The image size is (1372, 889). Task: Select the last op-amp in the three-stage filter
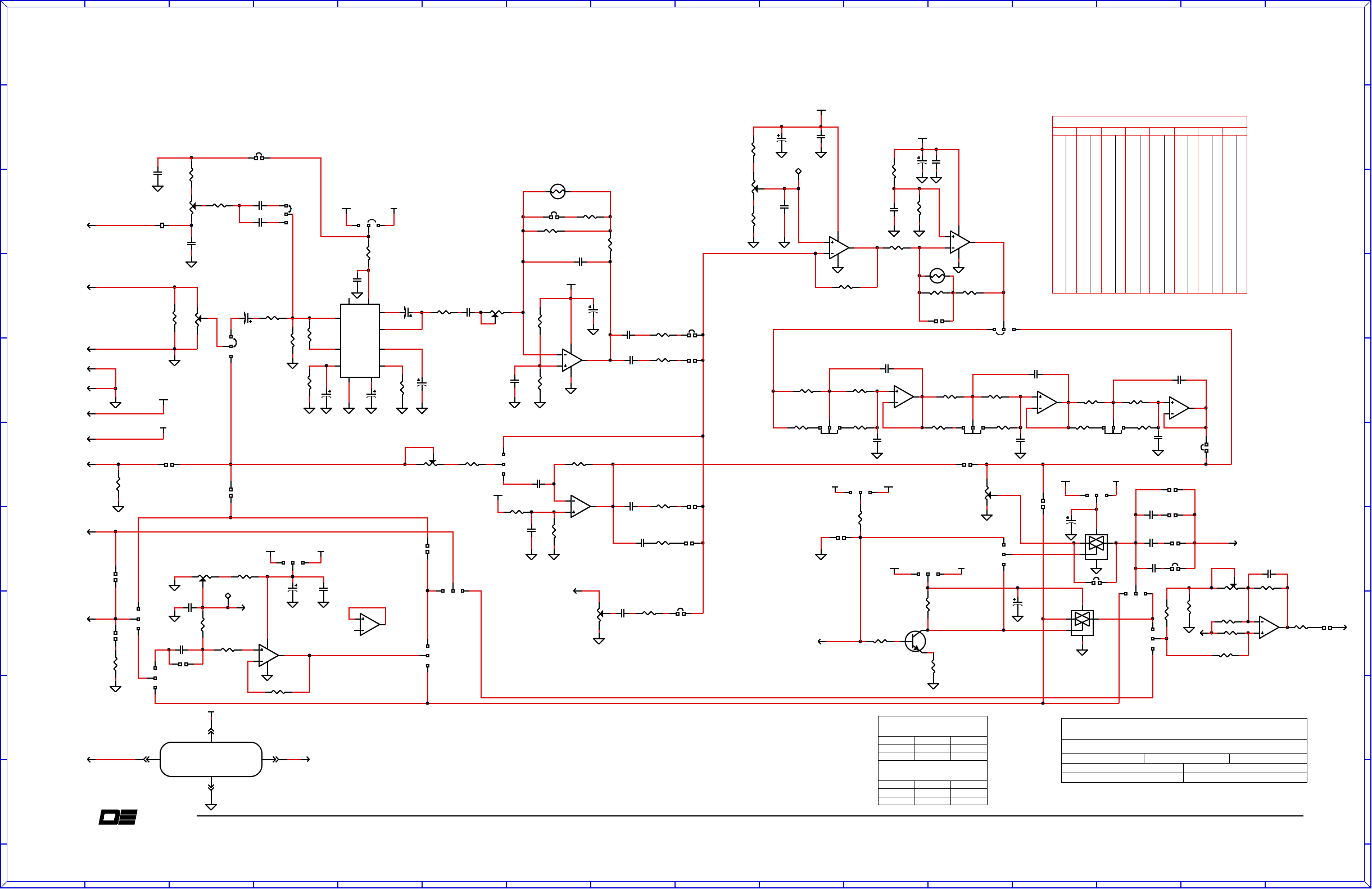pyautogui.click(x=1179, y=408)
